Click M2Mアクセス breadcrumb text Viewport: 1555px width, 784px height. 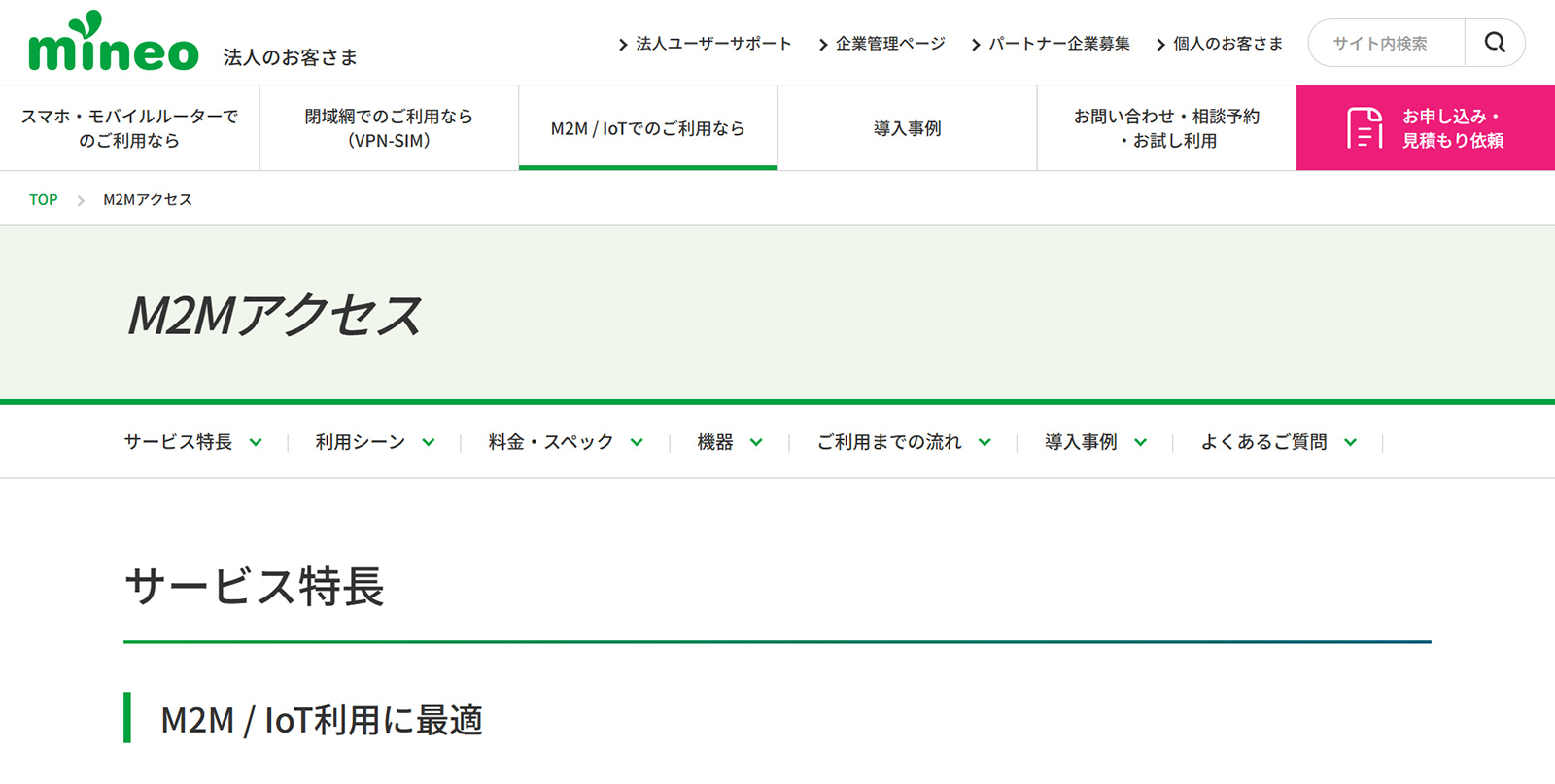[x=148, y=199]
